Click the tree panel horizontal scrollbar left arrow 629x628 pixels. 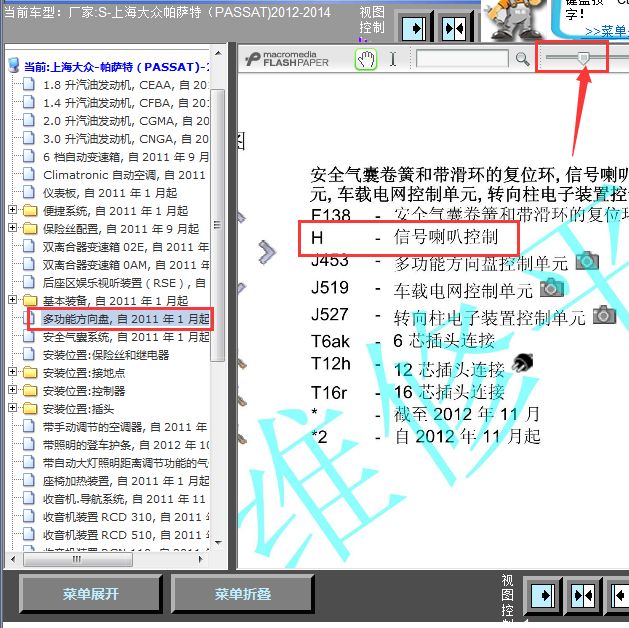pyautogui.click(x=13, y=559)
